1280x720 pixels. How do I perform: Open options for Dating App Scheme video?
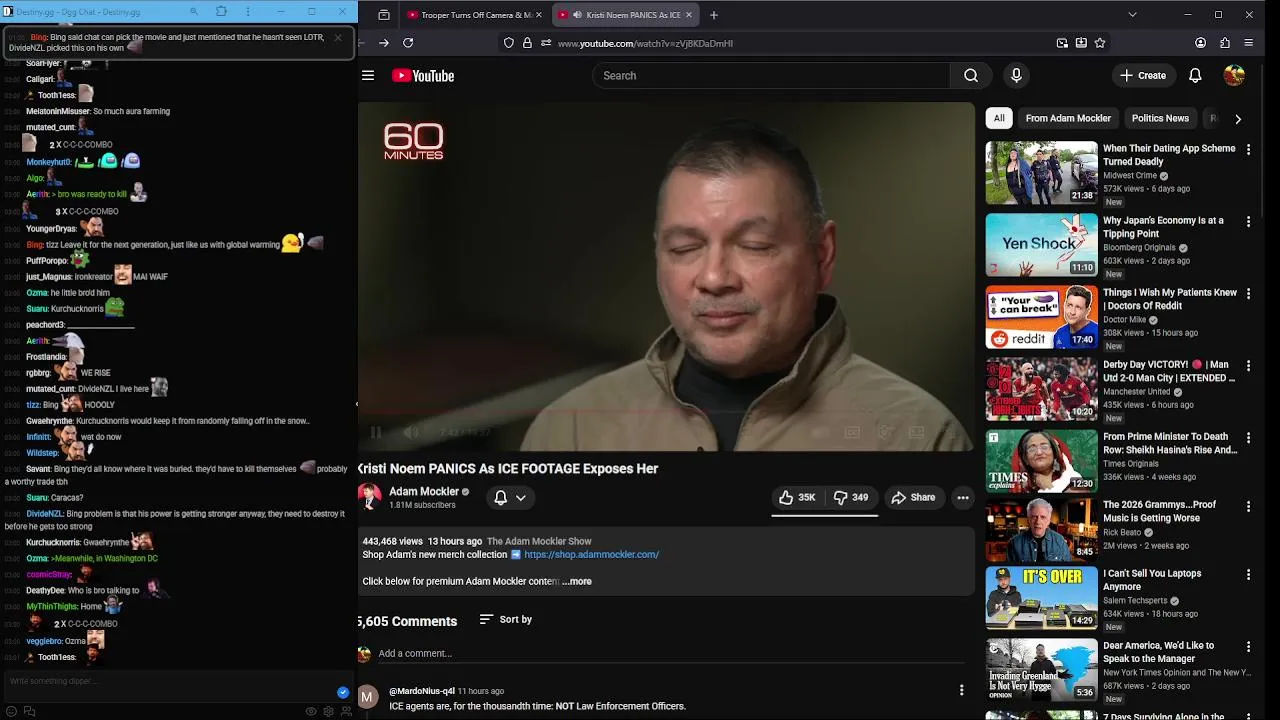[1248, 150]
